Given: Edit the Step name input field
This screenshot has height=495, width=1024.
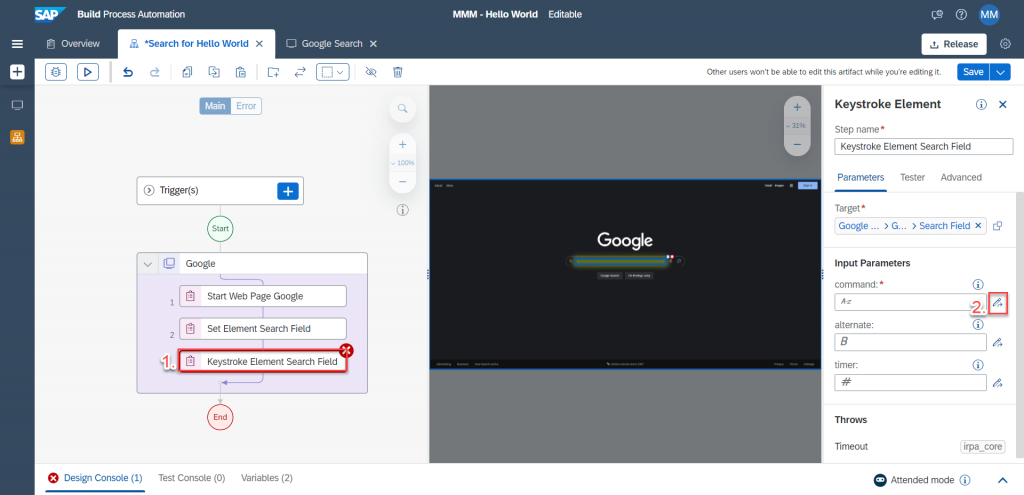Looking at the screenshot, I should click(924, 147).
